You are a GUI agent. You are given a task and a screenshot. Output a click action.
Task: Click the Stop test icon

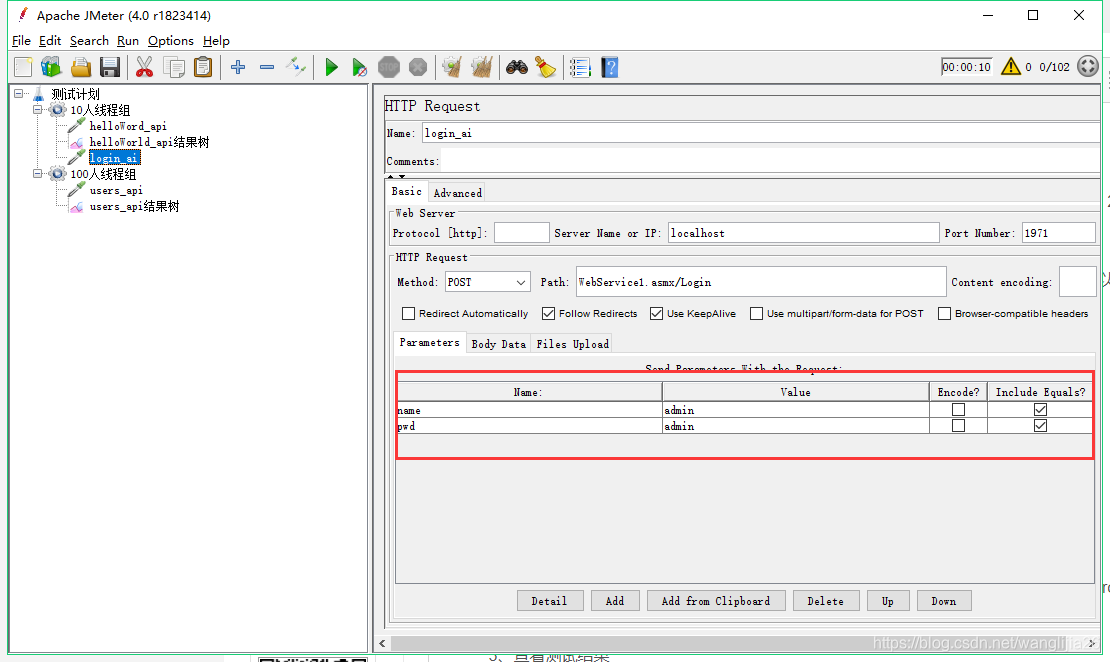389,67
